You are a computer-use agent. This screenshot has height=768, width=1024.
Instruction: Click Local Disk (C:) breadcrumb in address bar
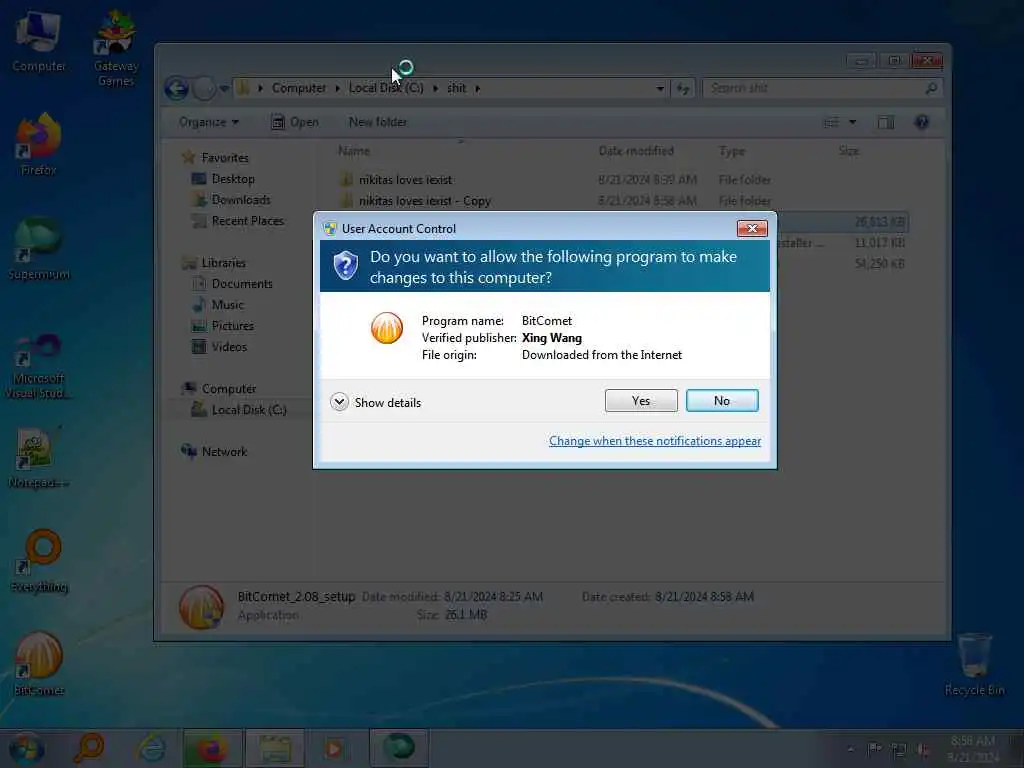tap(386, 88)
